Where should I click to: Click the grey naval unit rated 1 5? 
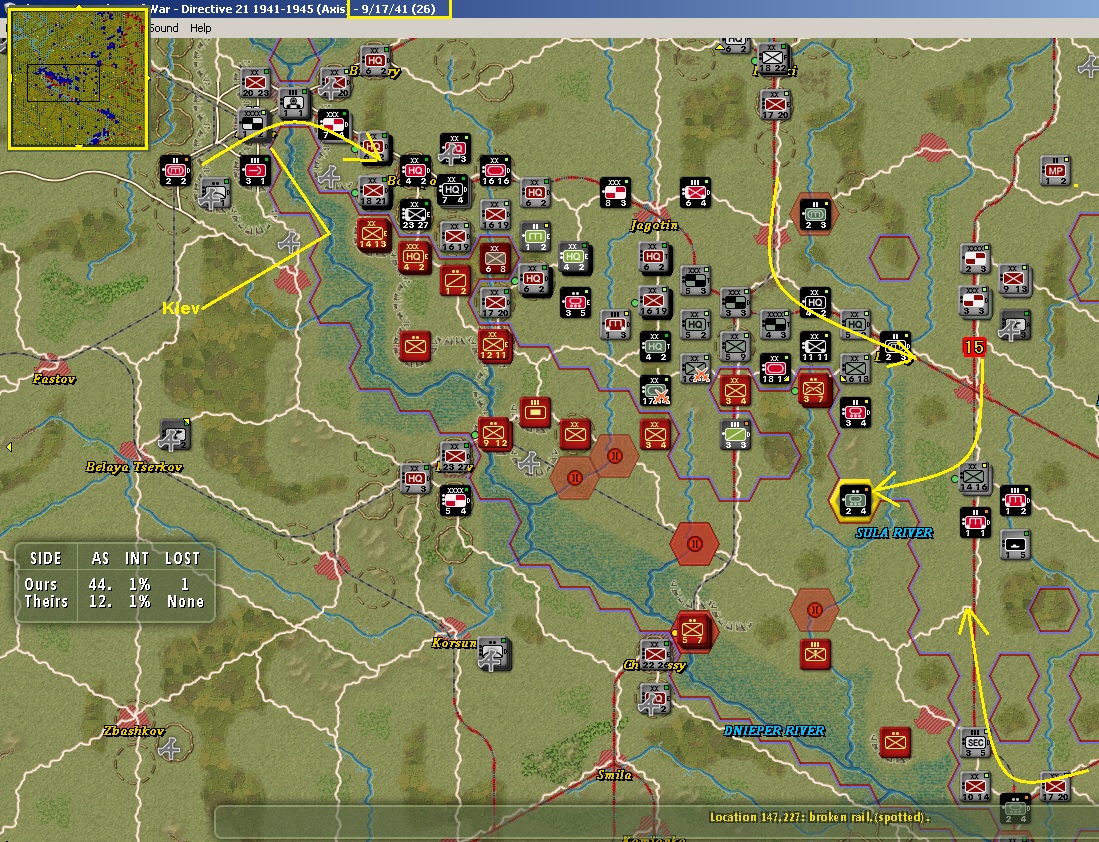coord(1015,545)
